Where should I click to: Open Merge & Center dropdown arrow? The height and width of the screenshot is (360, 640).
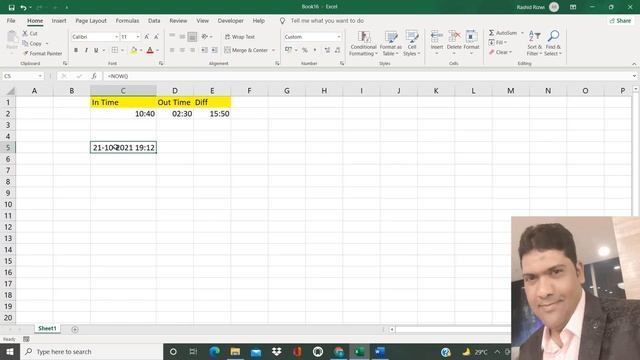(273, 50)
